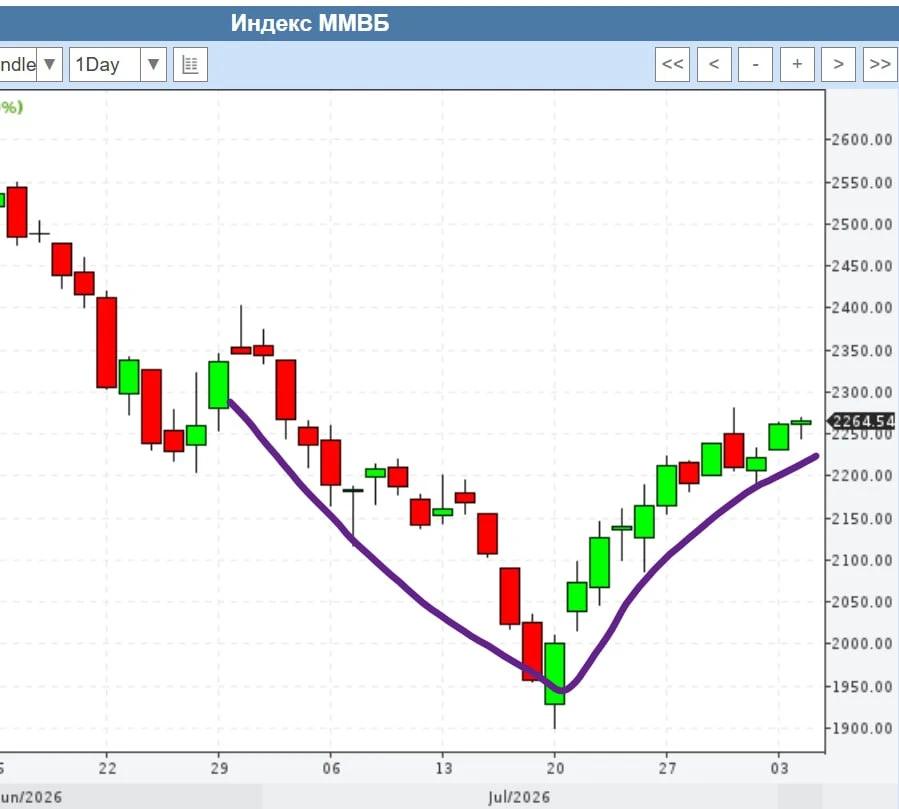Image resolution: width=899 pixels, height=809 pixels.
Task: Step chart forward with > button
Action: point(838,64)
